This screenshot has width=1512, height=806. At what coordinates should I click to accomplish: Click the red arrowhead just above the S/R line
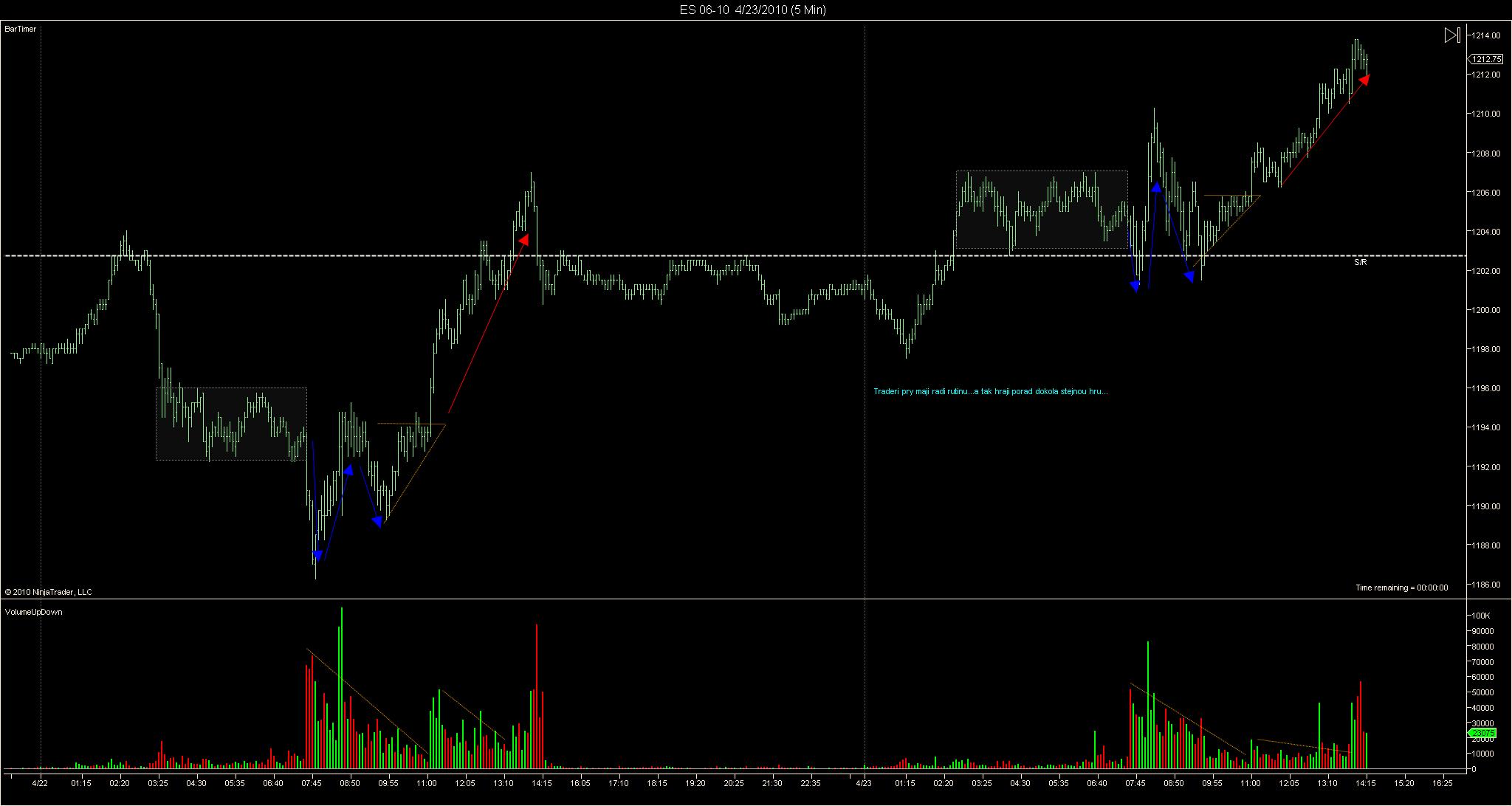[x=524, y=239]
